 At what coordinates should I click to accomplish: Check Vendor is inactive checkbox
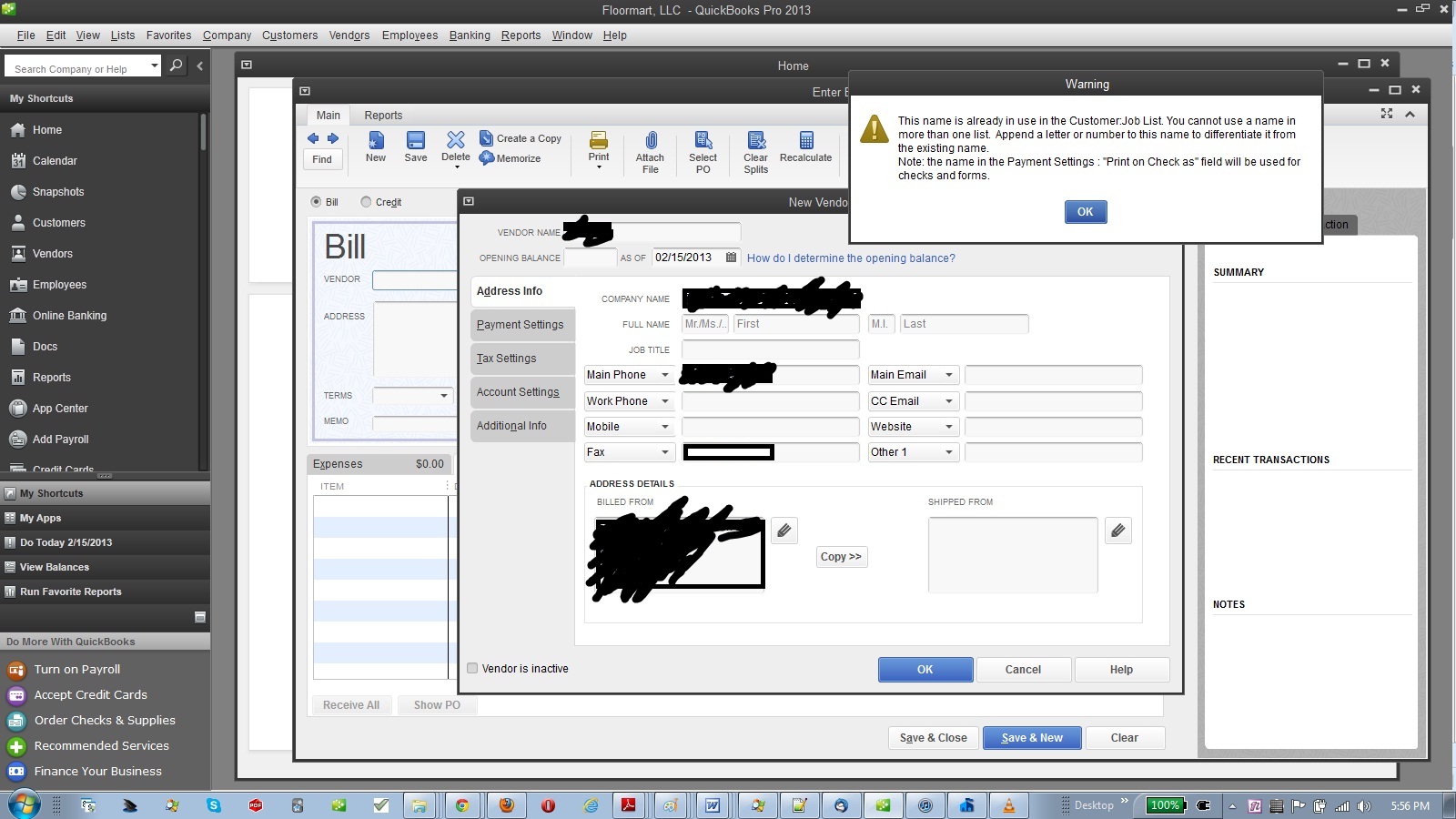tap(472, 668)
